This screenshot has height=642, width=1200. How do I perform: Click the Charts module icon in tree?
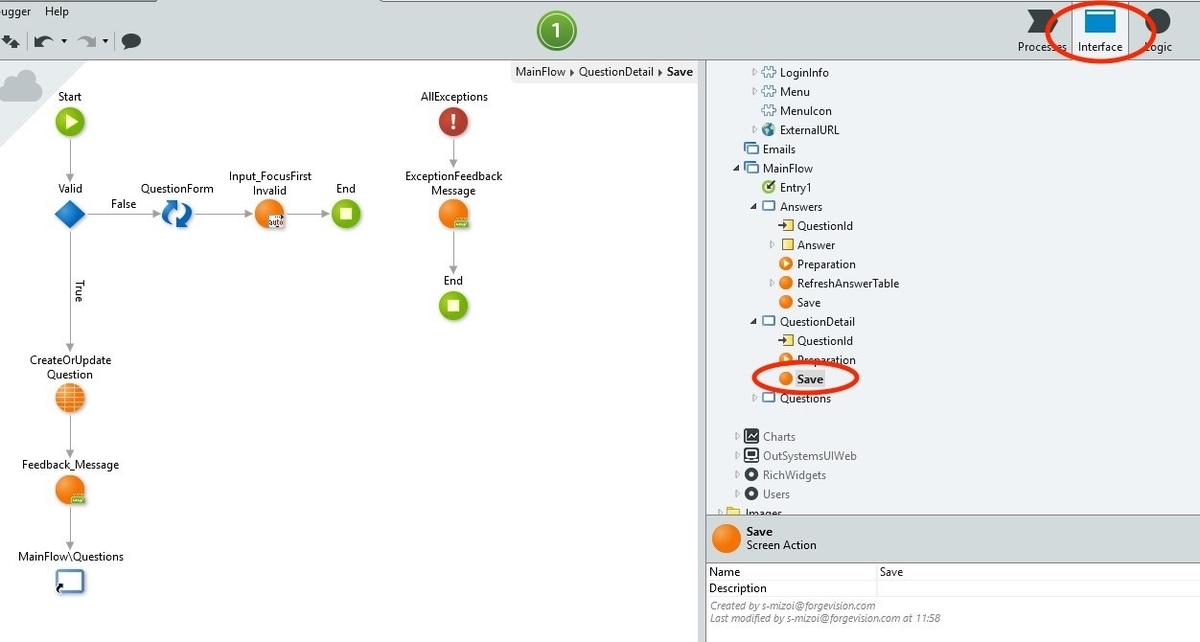pos(751,437)
